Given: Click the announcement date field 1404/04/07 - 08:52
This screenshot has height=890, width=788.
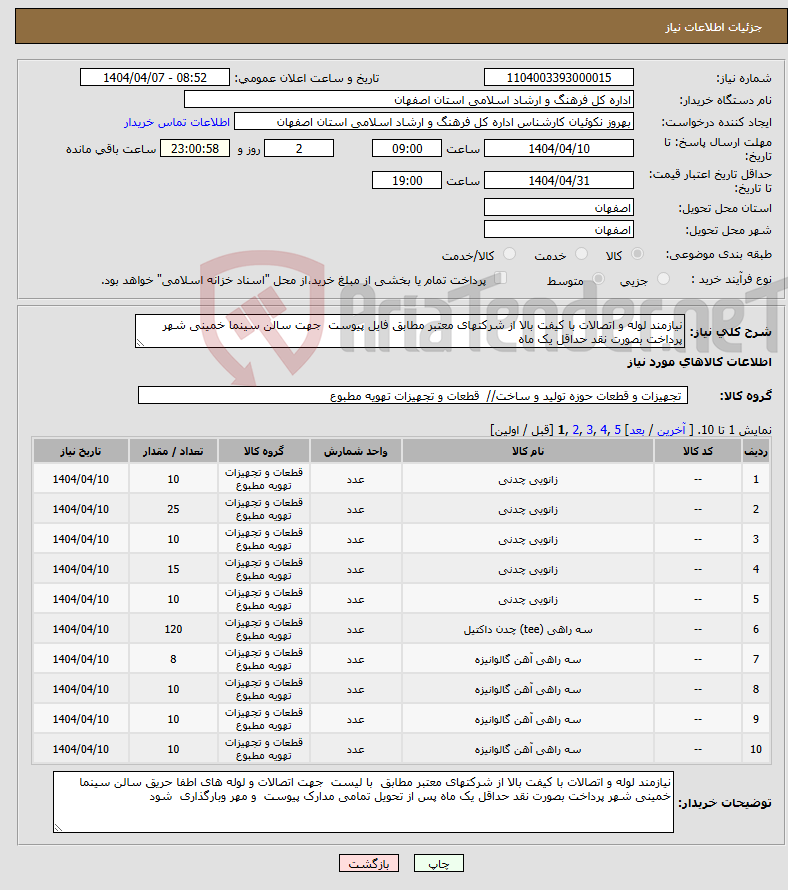Looking at the screenshot, I should coord(155,77).
